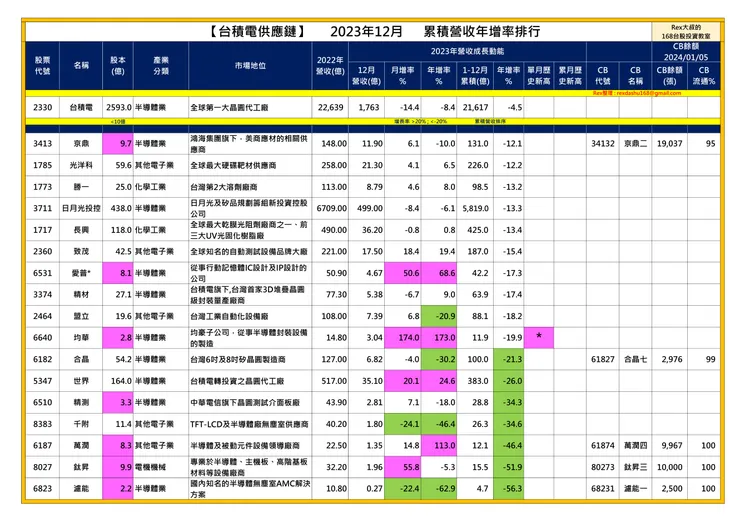
Task: Click the green -26.0 cell
Action: point(509,381)
